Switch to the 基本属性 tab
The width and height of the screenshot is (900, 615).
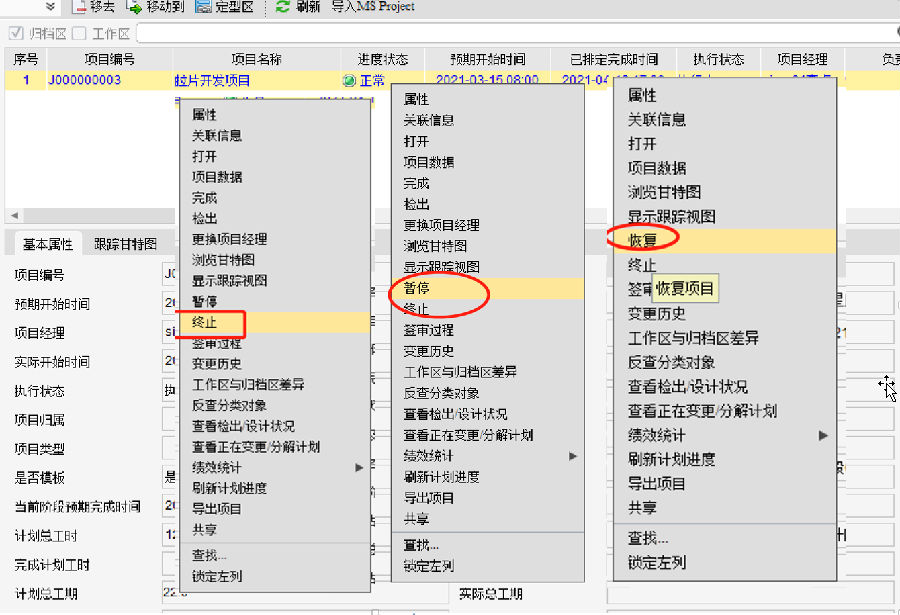(x=48, y=244)
